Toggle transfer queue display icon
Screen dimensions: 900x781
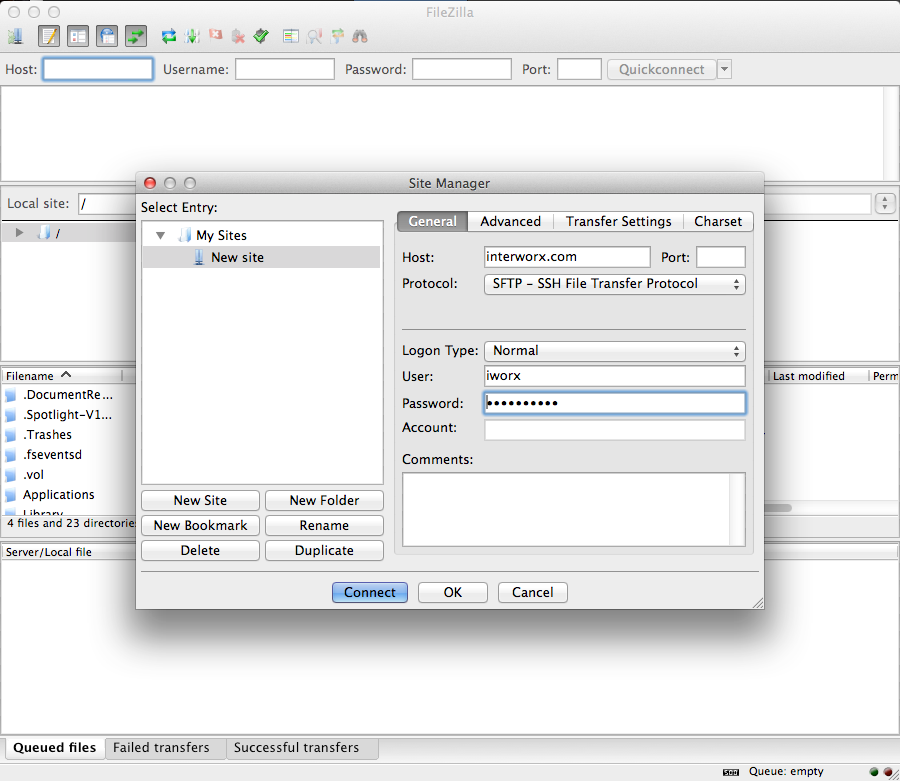pyautogui.click(x=136, y=37)
